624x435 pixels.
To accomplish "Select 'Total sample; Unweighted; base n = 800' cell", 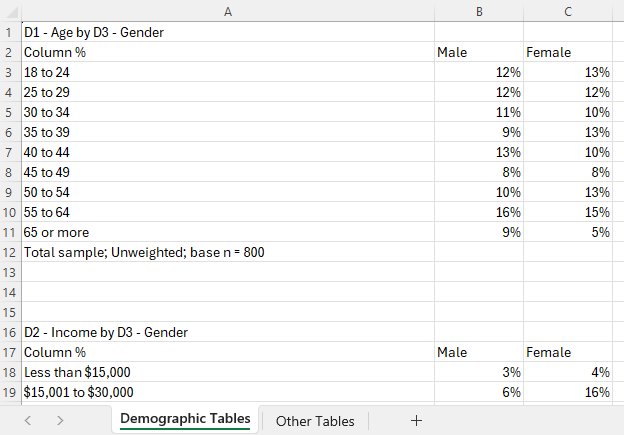I will [228, 252].
